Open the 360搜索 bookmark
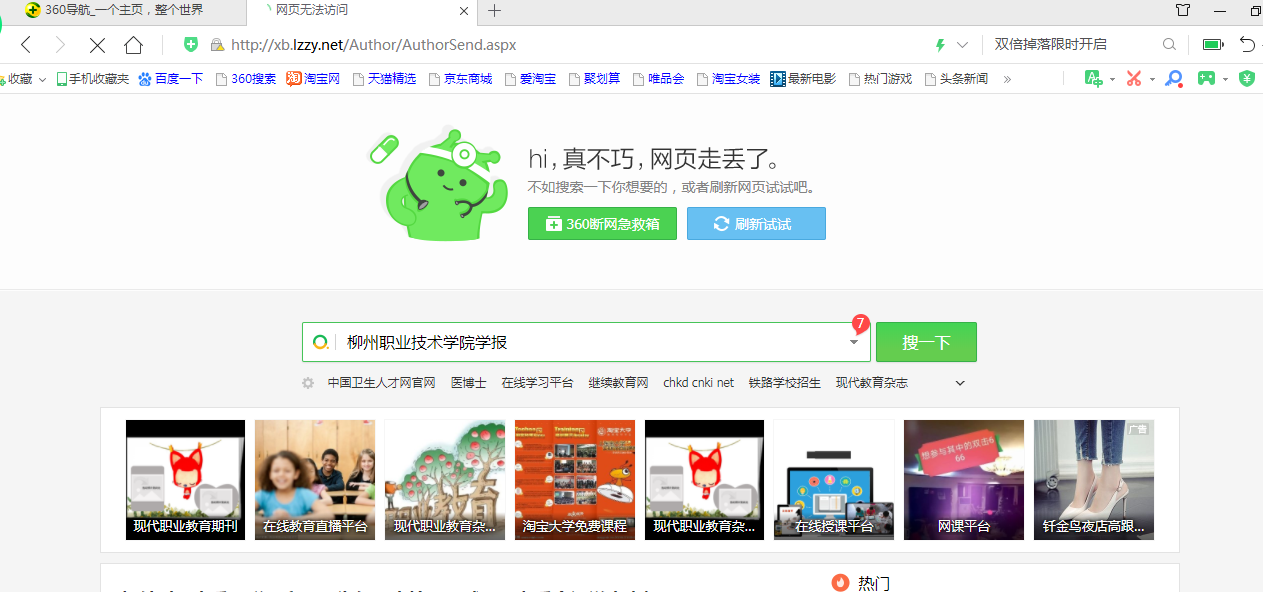1263x592 pixels. (246, 79)
